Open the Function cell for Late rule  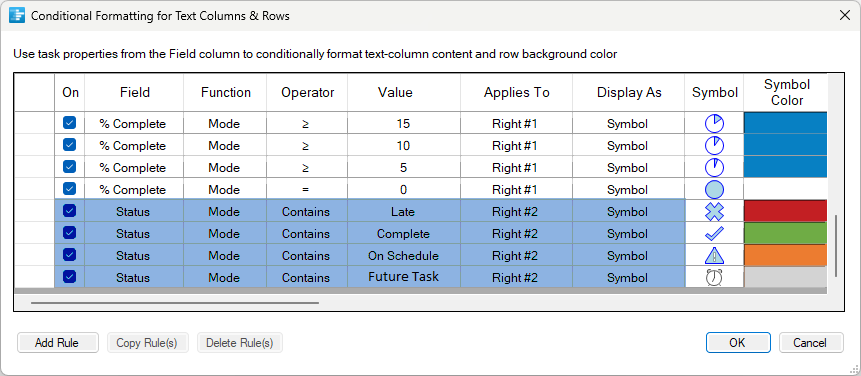pyautogui.click(x=225, y=211)
